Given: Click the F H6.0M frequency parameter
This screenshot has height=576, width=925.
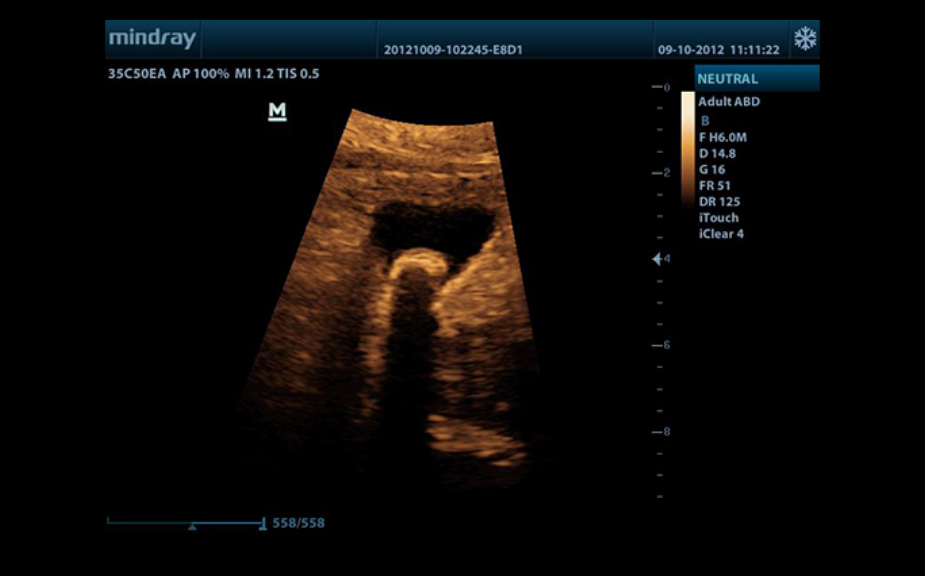Looking at the screenshot, I should [x=723, y=137].
